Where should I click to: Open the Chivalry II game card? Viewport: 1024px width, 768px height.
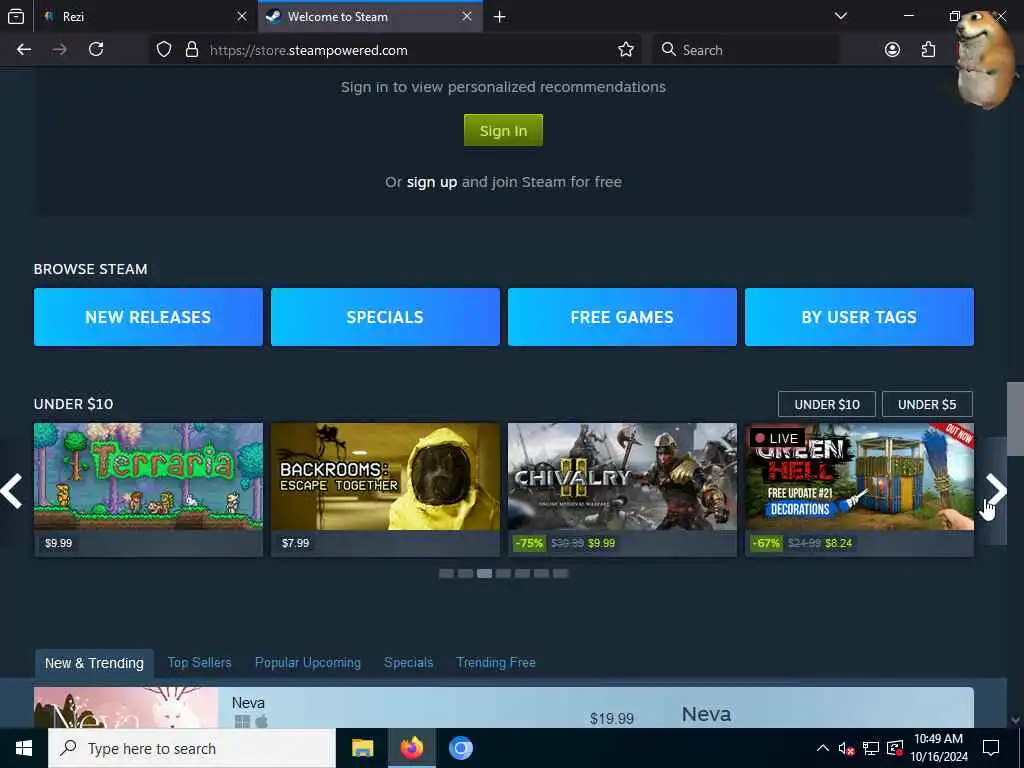point(622,490)
